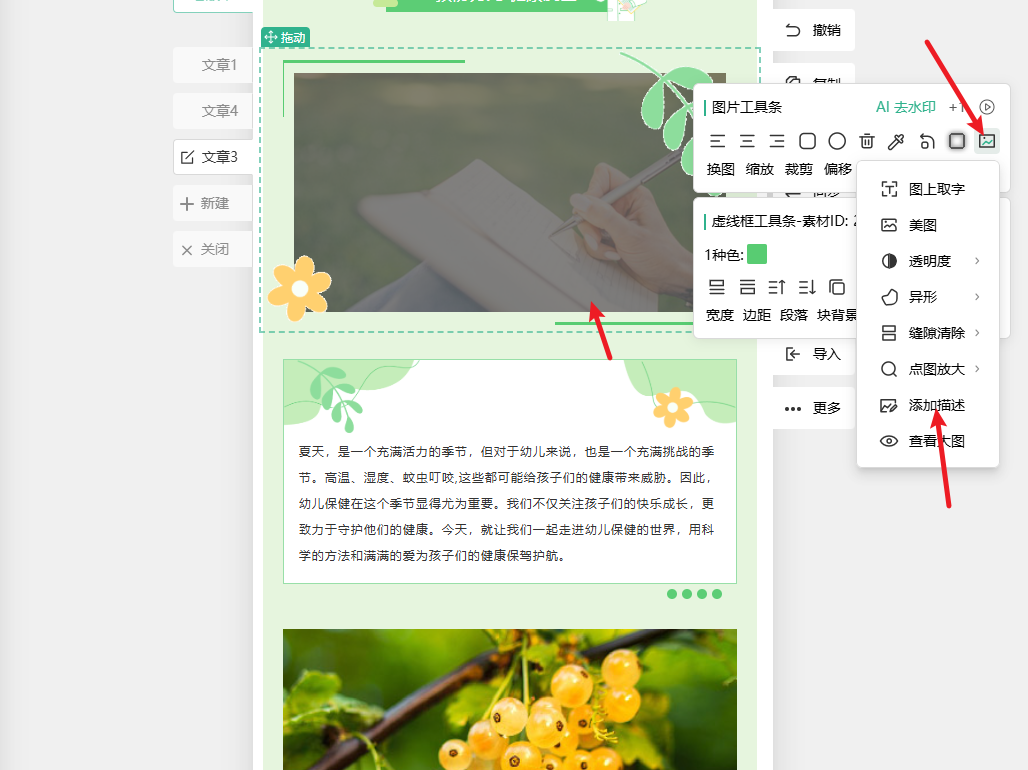Click the circle shape icon in image toolbar
Screen dimensions: 1028x770
click(x=837, y=141)
